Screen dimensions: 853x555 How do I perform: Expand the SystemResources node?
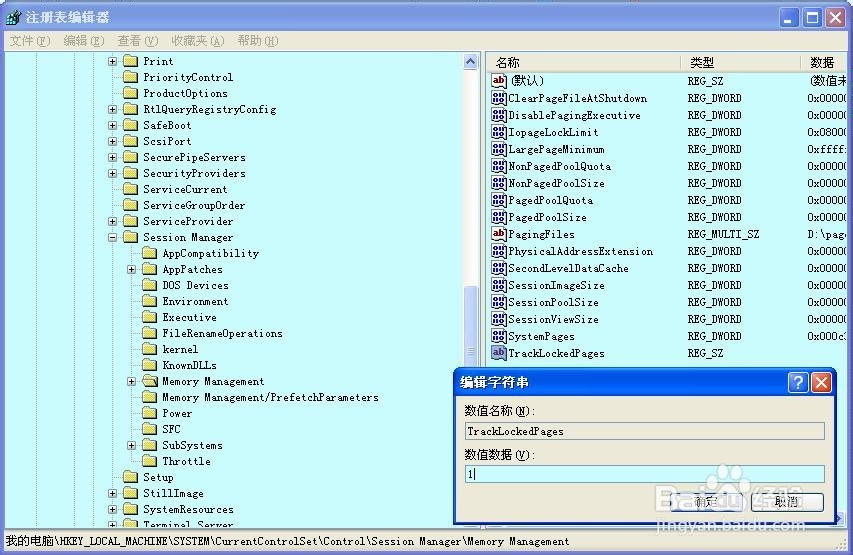tap(113, 509)
